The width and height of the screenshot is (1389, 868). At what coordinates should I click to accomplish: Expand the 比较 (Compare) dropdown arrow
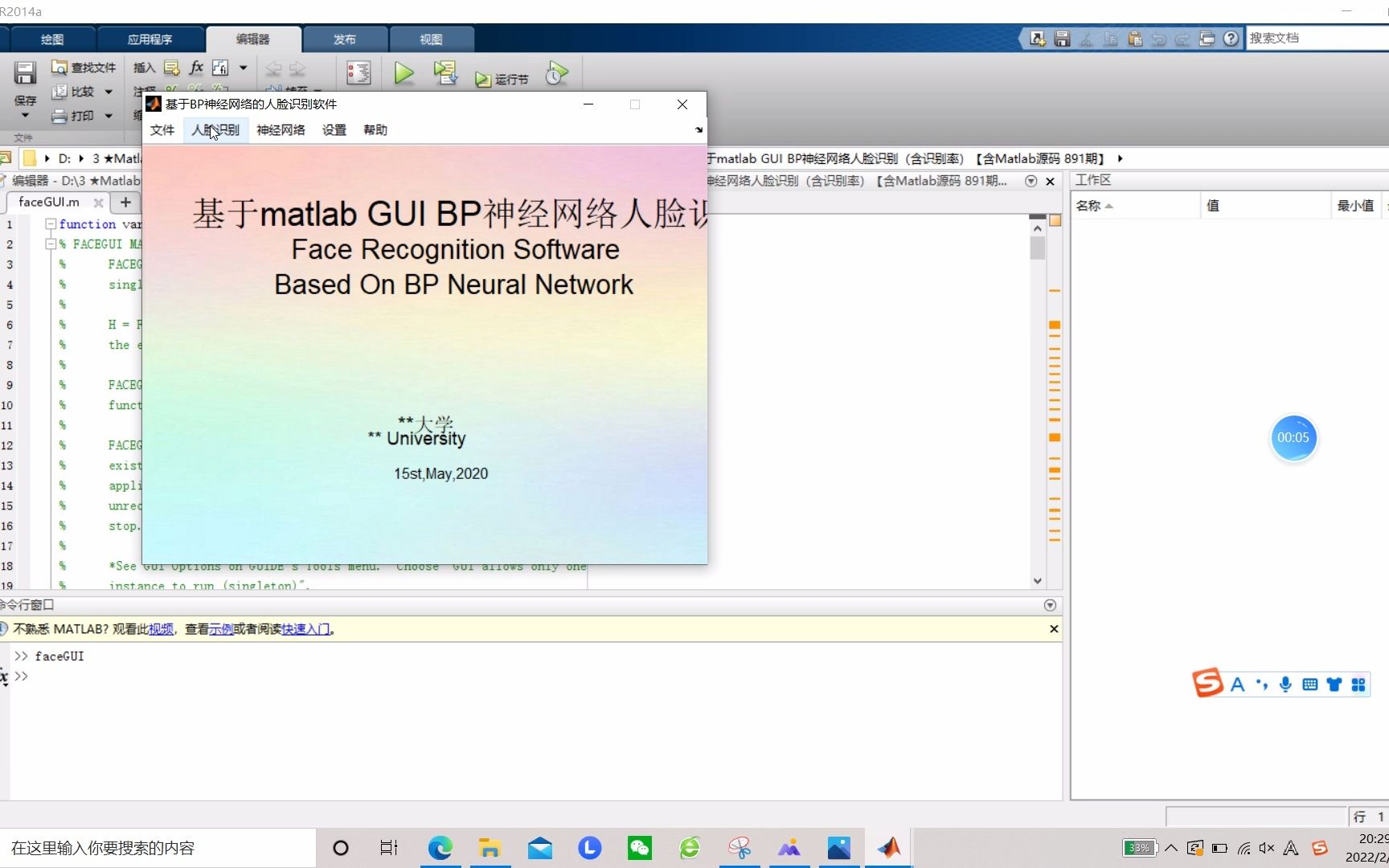109,92
